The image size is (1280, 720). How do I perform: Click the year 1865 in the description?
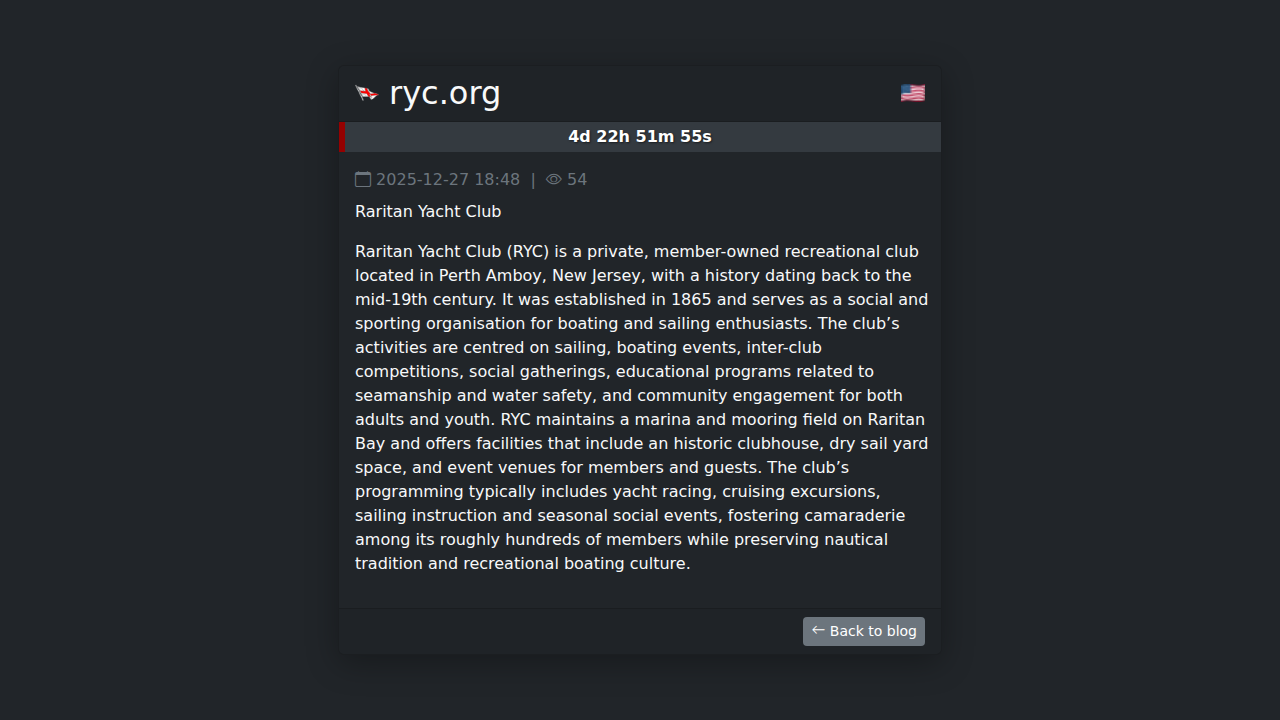coord(691,300)
